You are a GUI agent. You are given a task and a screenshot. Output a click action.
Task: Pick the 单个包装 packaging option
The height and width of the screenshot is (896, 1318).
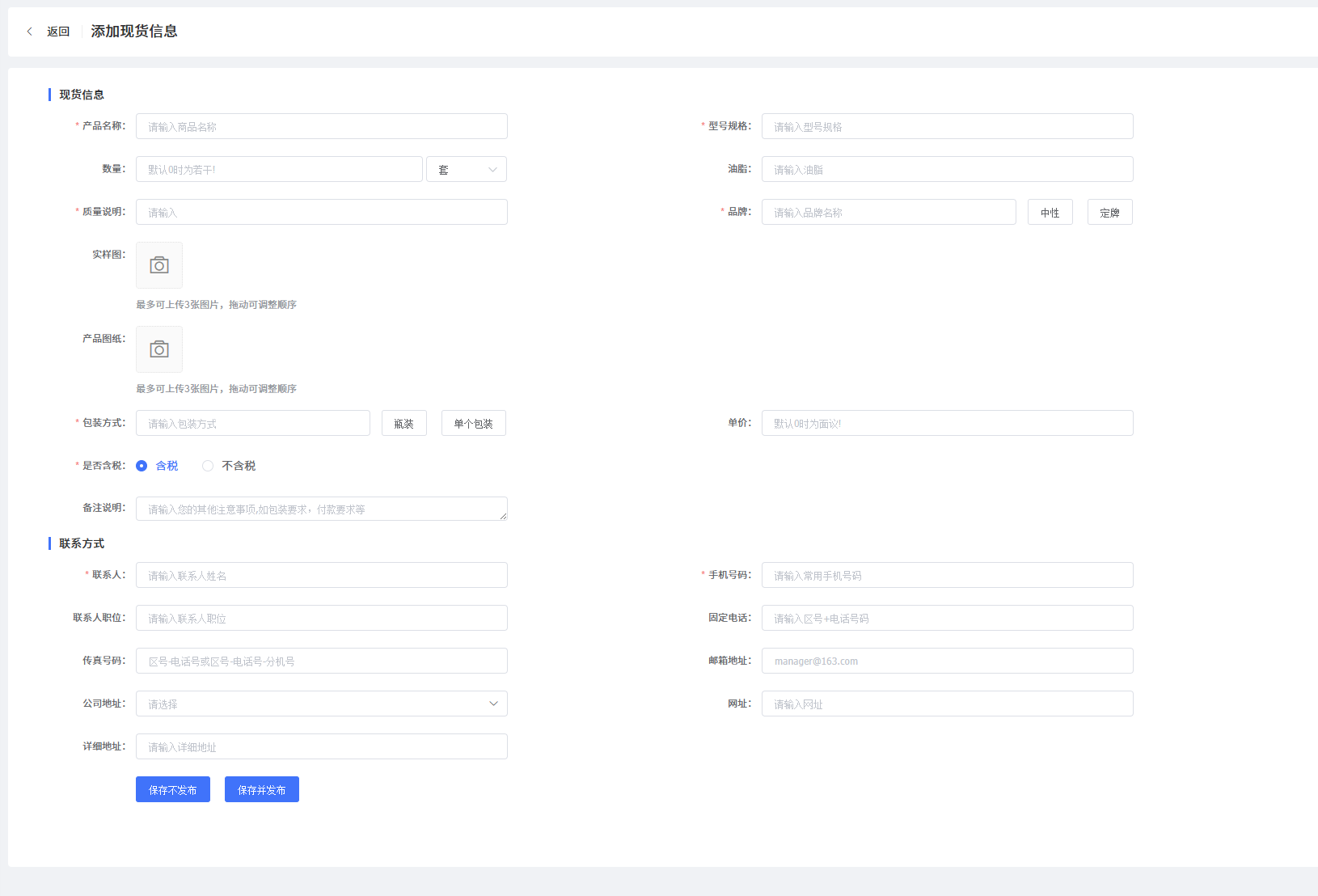473,424
